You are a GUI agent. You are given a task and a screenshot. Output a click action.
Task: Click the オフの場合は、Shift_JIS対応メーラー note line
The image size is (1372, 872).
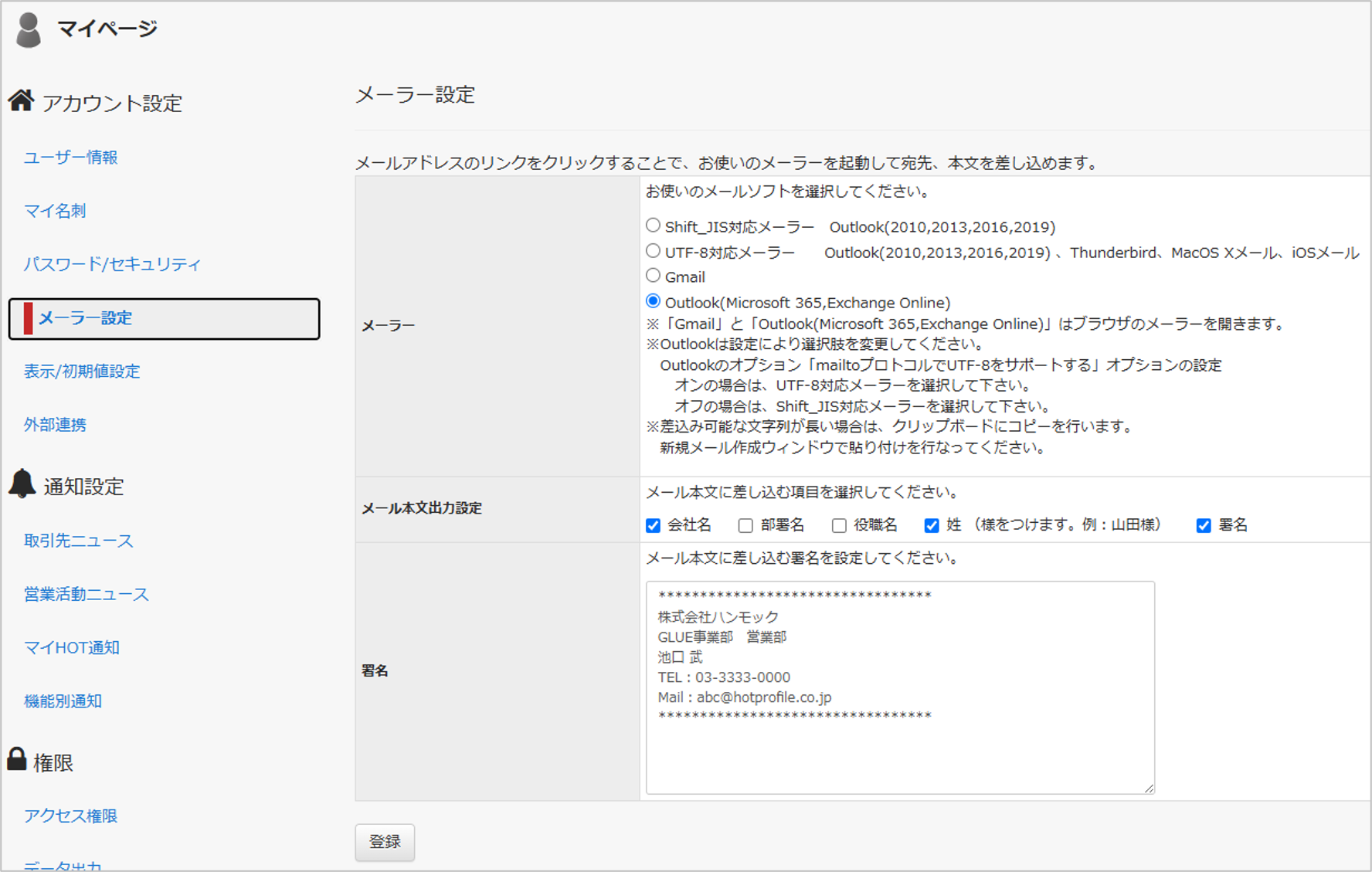(x=862, y=406)
